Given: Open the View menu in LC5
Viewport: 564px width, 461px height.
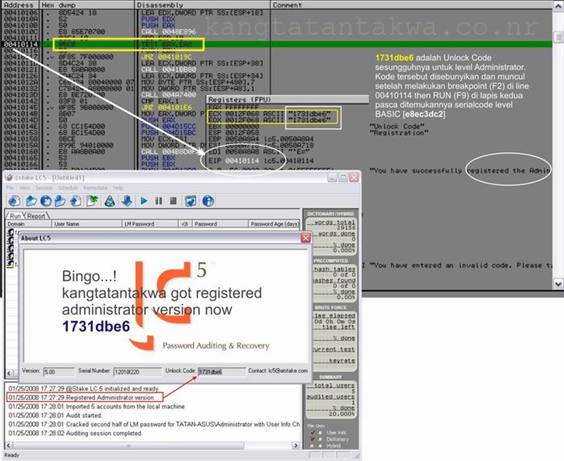Looking at the screenshot, I should [x=25, y=188].
